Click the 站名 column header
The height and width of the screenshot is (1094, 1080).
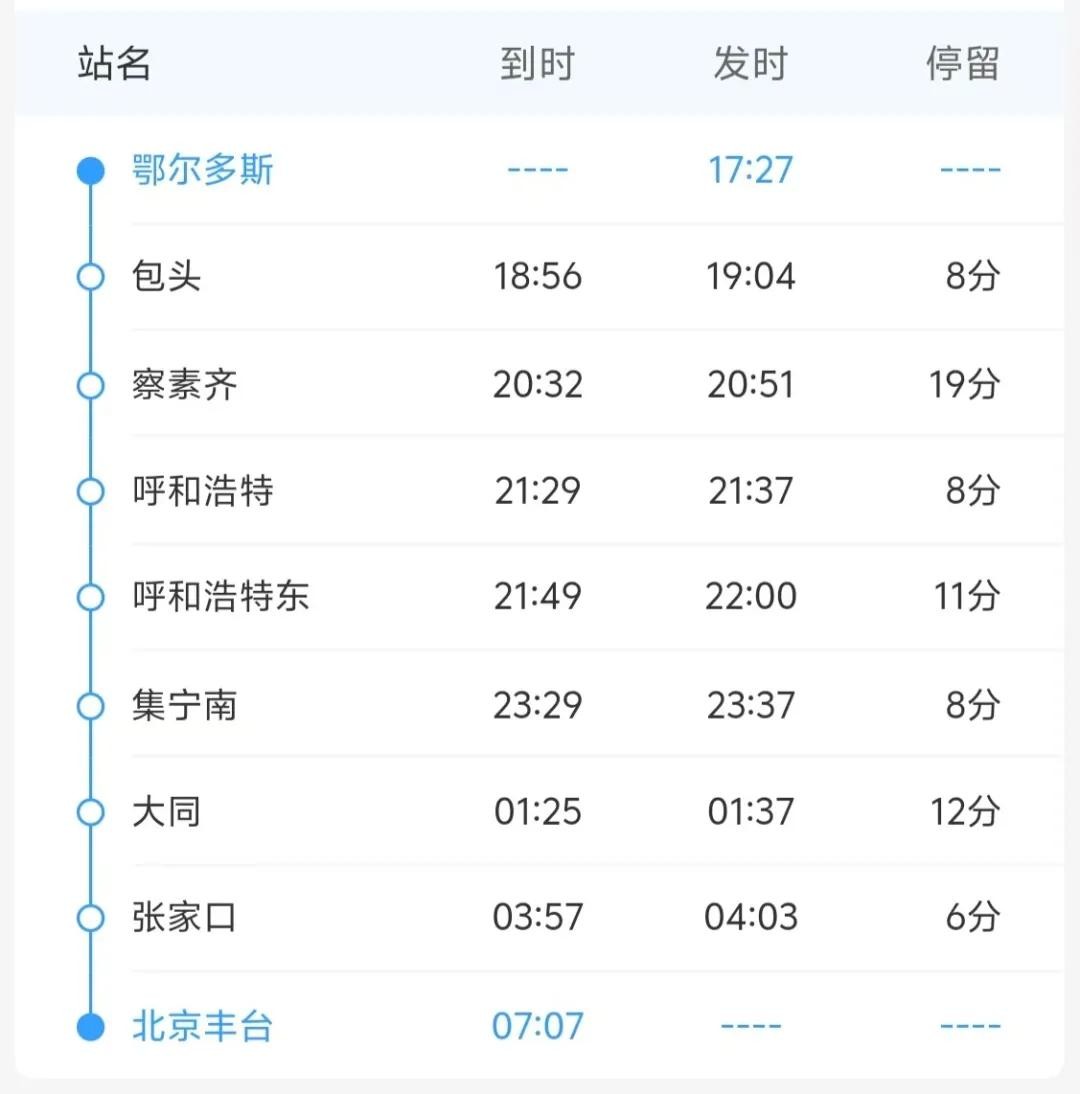tap(114, 64)
